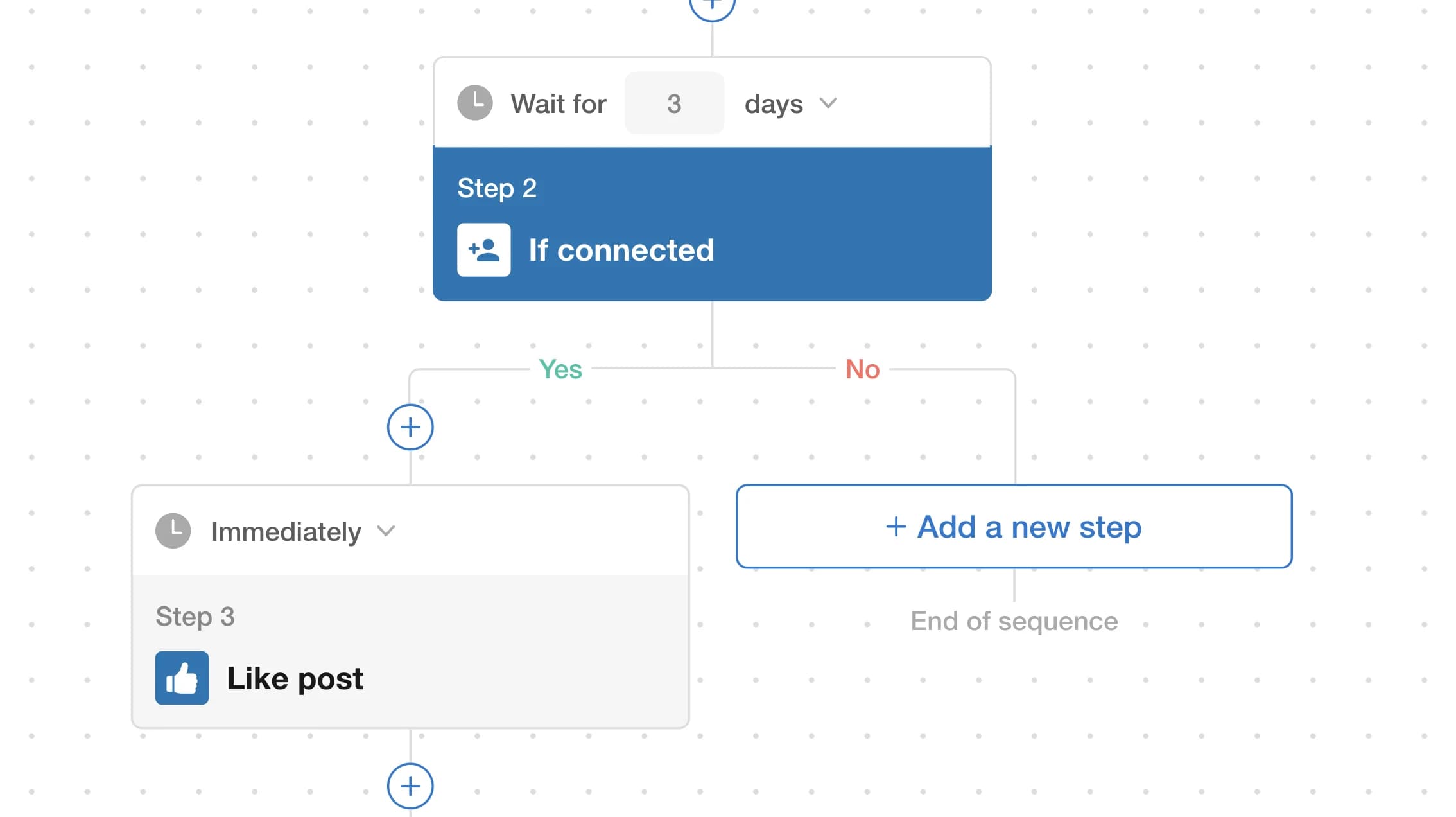Click the plus circle under the Yes branch

pos(410,427)
